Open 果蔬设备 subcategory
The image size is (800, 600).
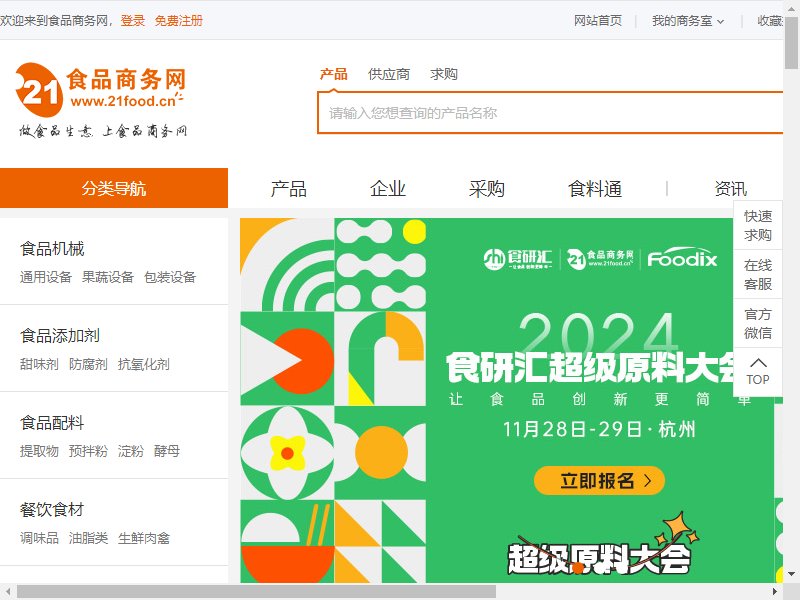(108, 277)
